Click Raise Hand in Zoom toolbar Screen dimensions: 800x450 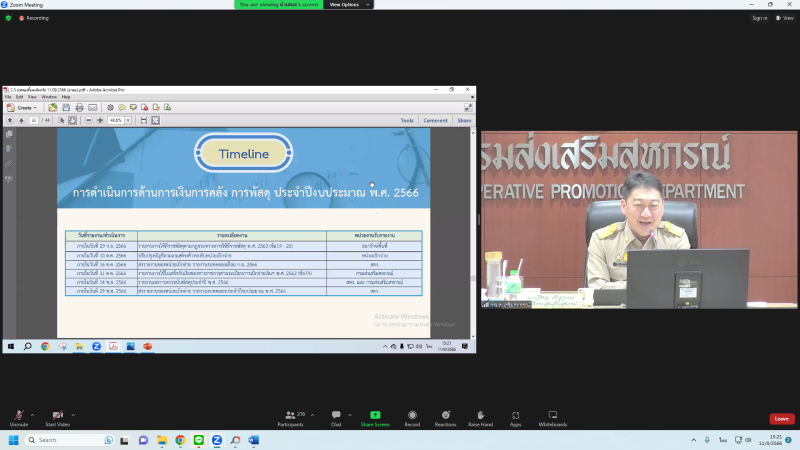pyautogui.click(x=481, y=418)
